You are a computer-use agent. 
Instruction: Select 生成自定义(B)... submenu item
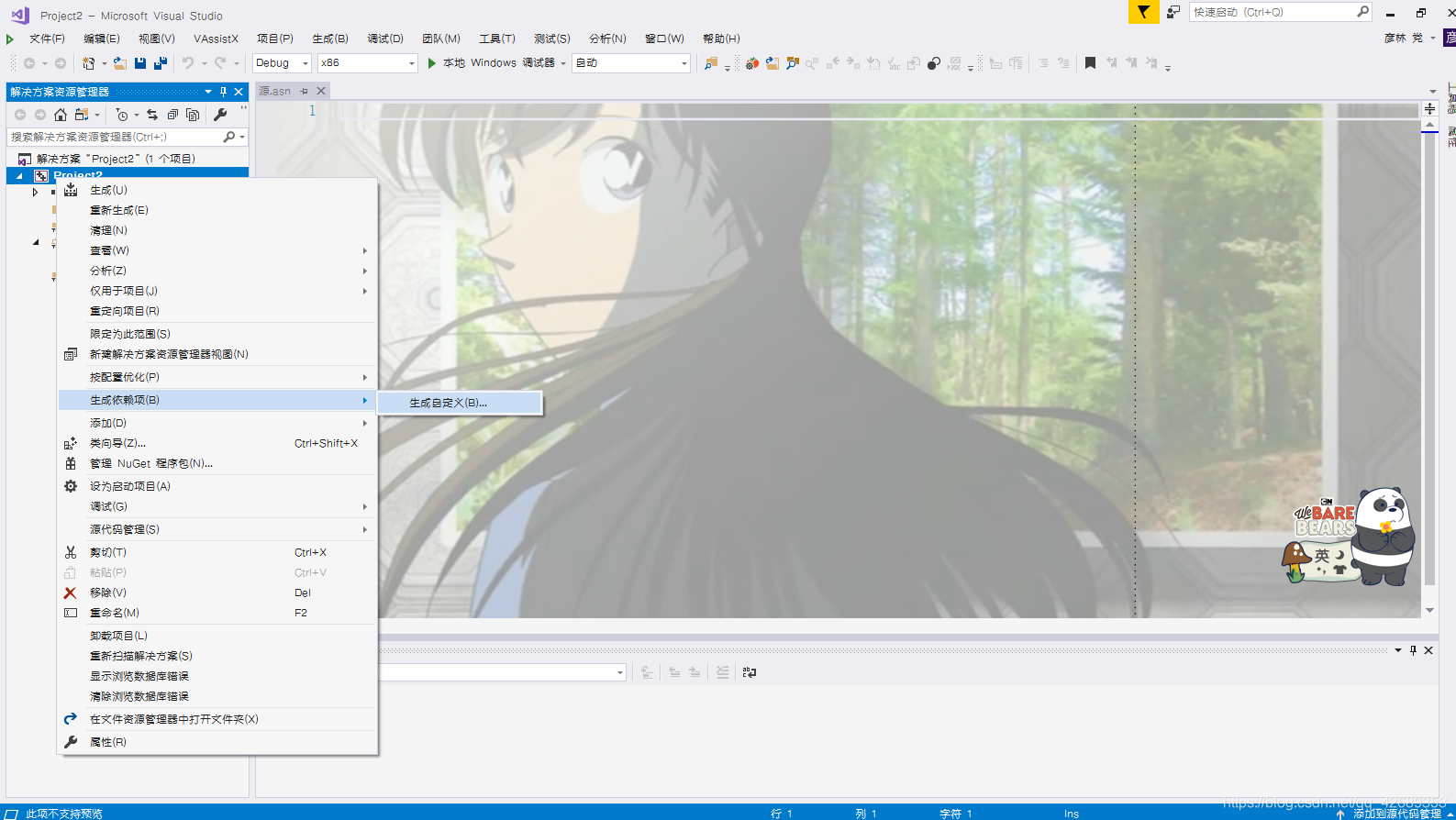[460, 403]
